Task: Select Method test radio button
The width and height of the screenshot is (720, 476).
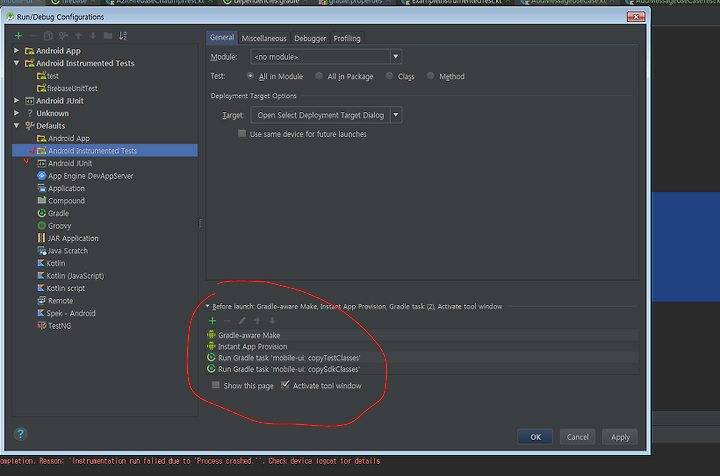Action: 430,76
